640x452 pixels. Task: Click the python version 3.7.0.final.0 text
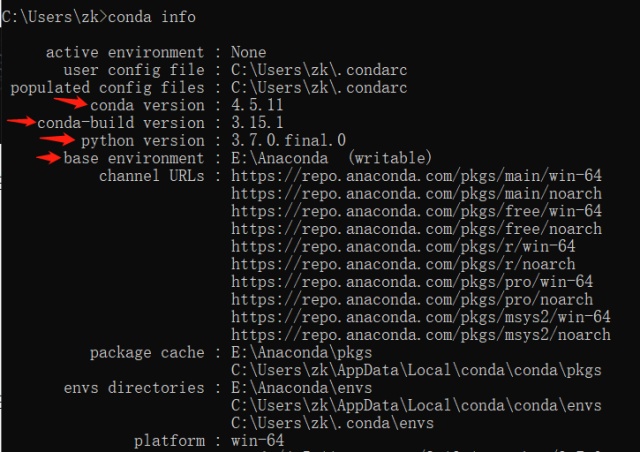288,140
